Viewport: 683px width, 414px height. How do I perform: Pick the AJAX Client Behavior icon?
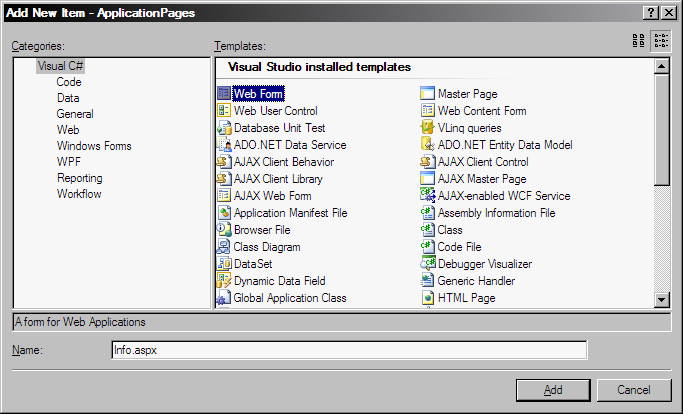tap(223, 161)
